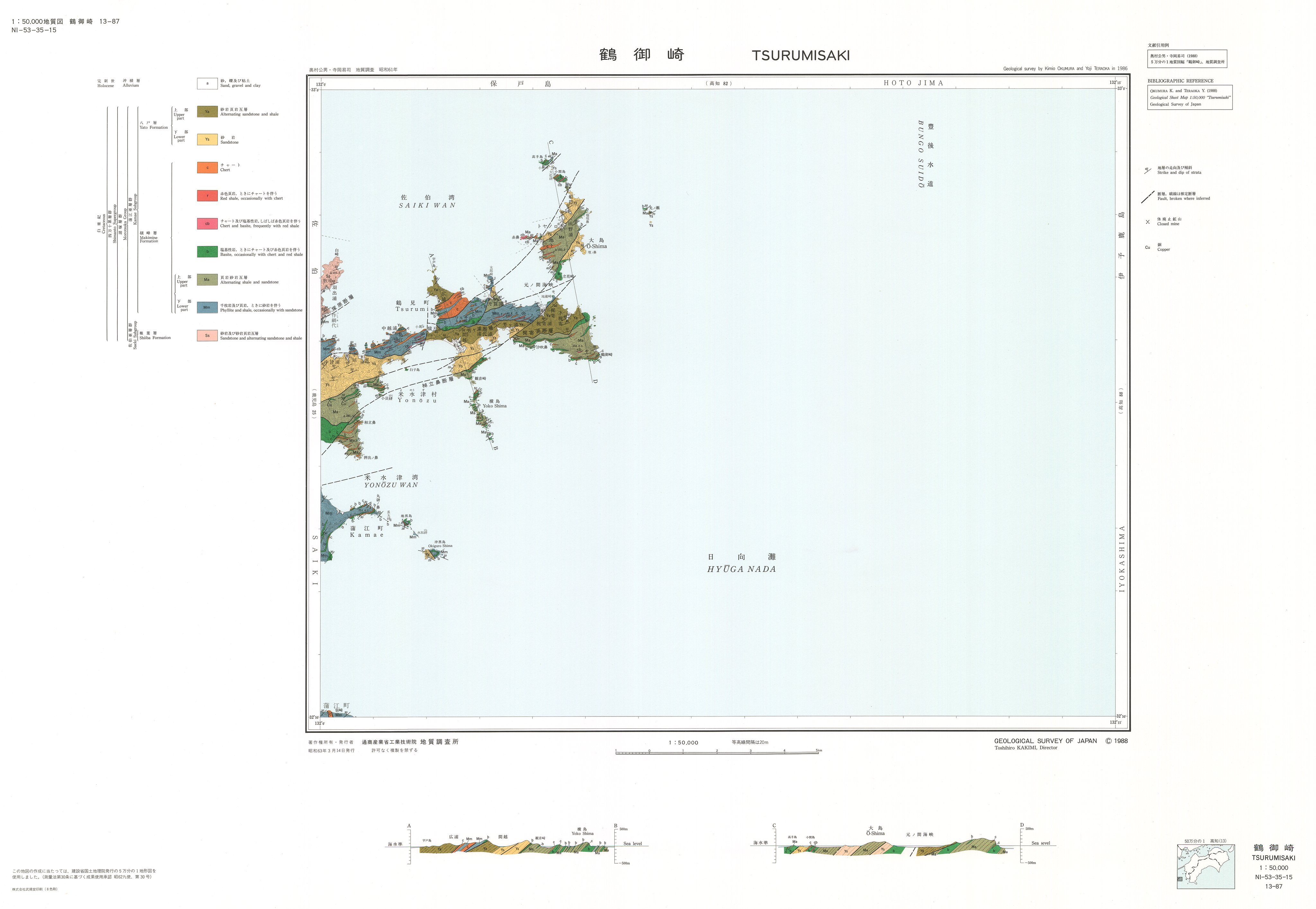Click the TSURUMISAKI map title
The height and width of the screenshot is (909, 1316).
[800, 56]
